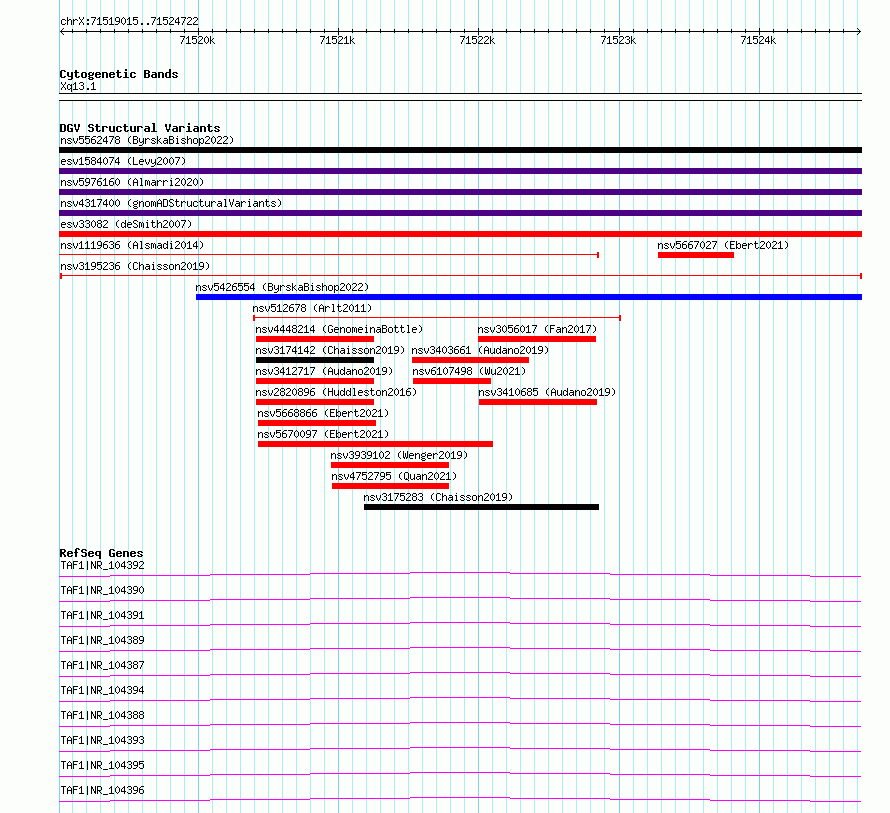This screenshot has height=813, width=890.
Task: Open esv1584074 (Levy2007) variant label
Action: coord(123,161)
